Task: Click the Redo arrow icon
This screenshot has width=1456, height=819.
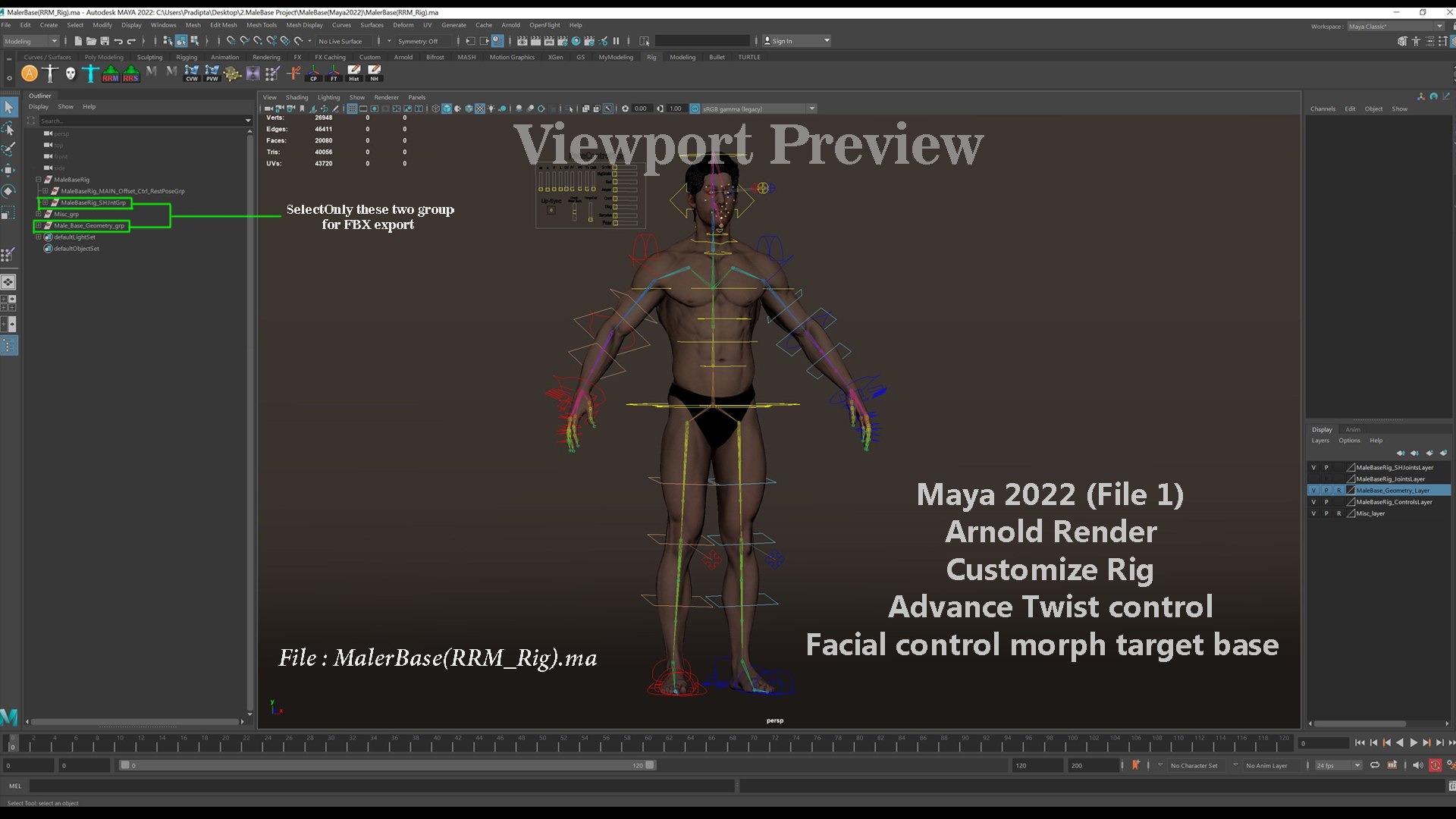Action: (x=131, y=41)
